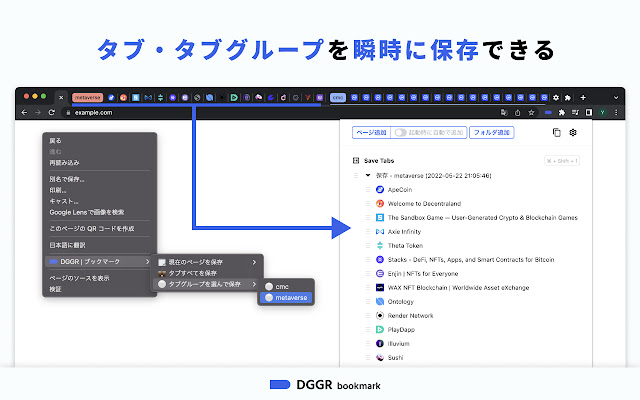The image size is (640, 400).
Task: Open the browser side panel icon
Action: (x=589, y=112)
